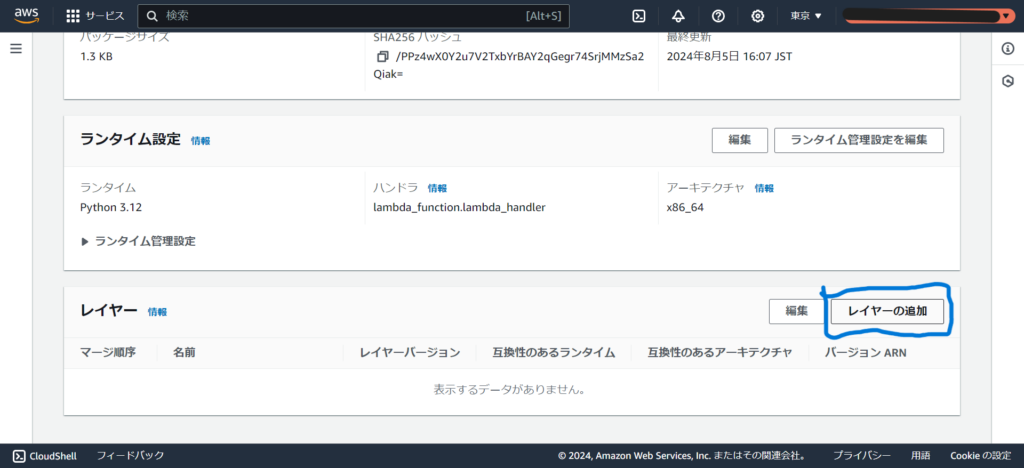Click ランタイム管理設定を編集 button
Image resolution: width=1024 pixels, height=468 pixels.
[859, 140]
